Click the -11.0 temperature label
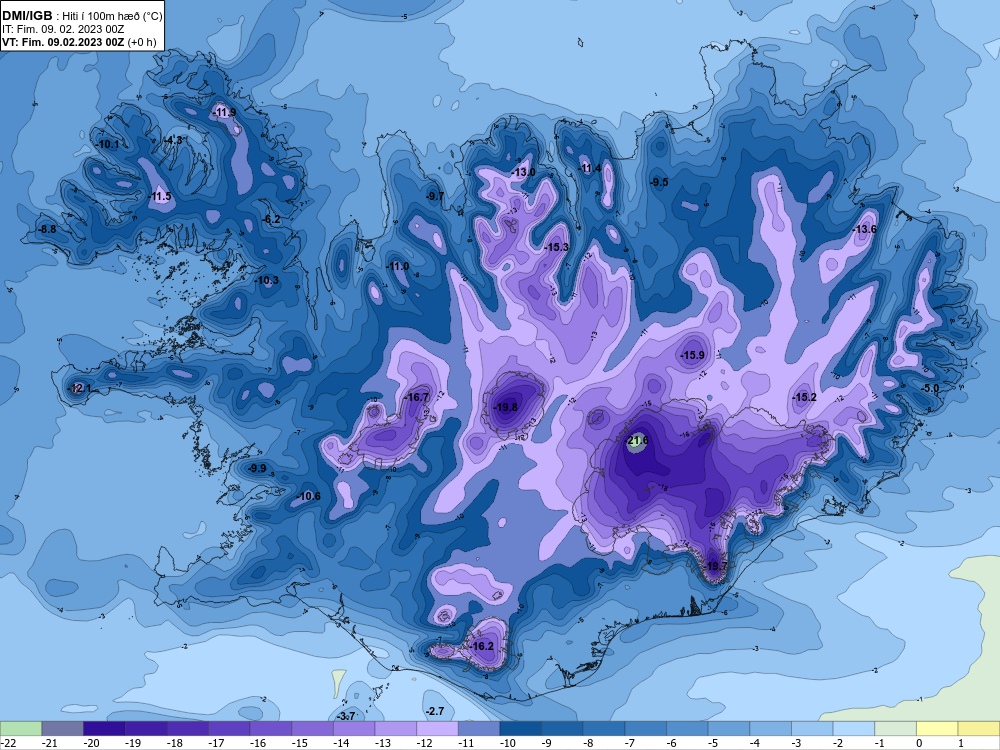 [398, 267]
